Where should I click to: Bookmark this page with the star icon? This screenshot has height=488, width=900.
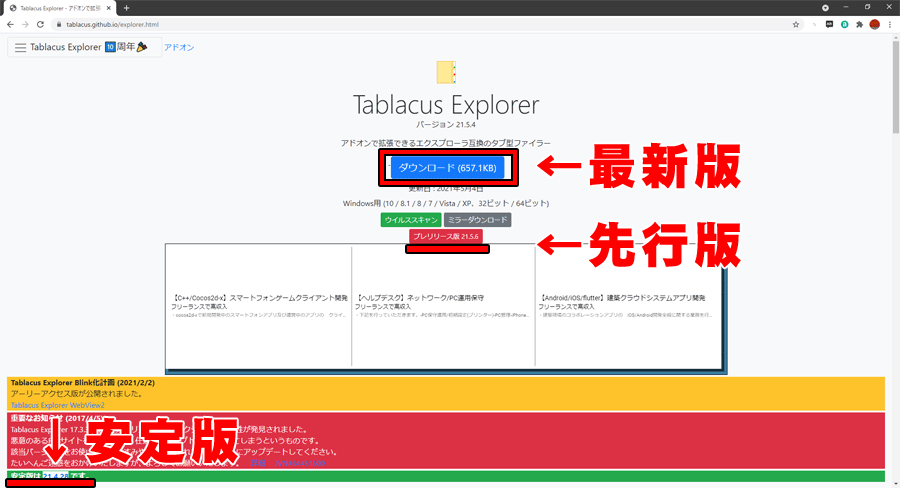pyautogui.click(x=796, y=25)
